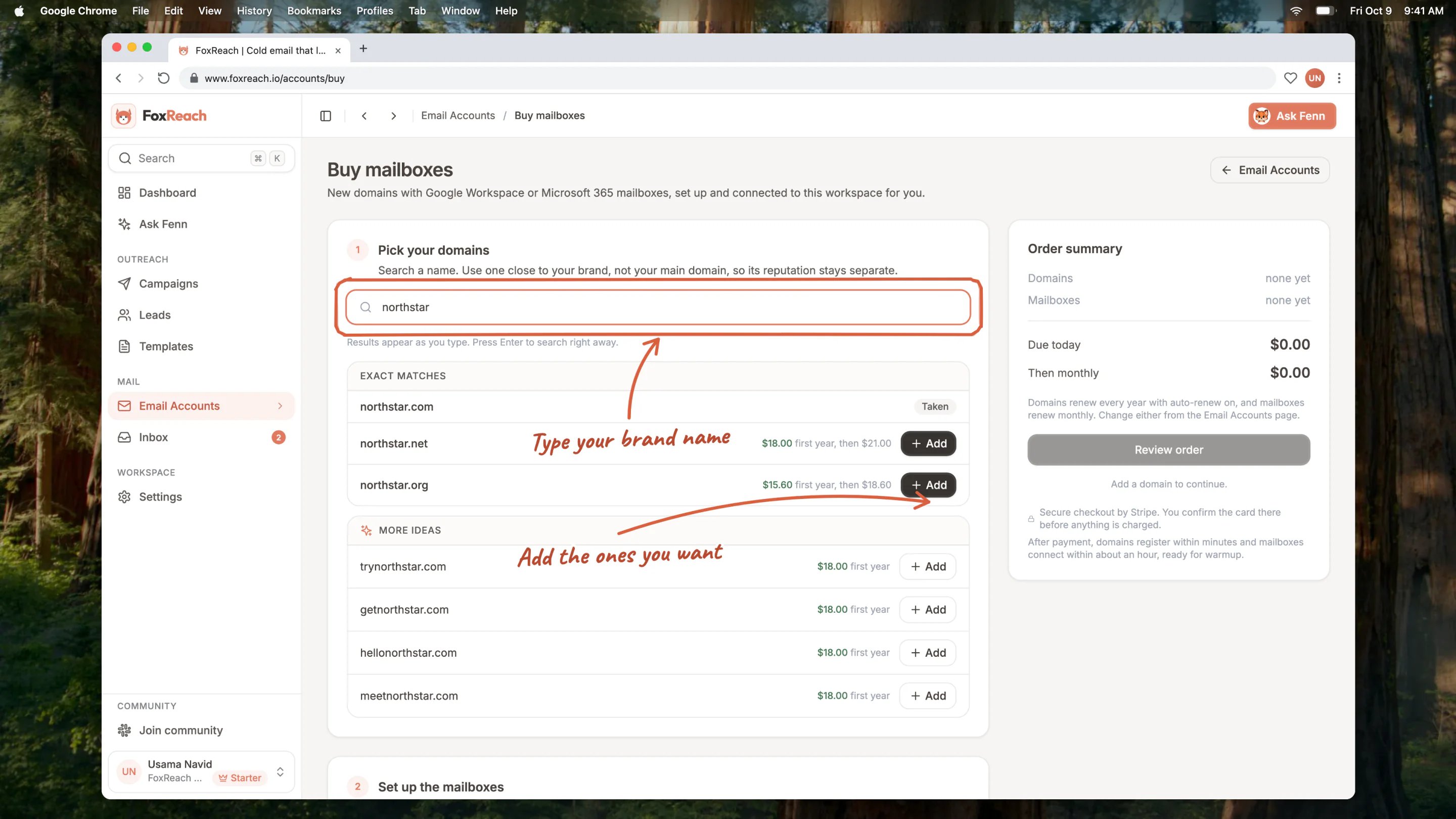Image resolution: width=1456 pixels, height=819 pixels.
Task: Go back using the breadcrumb left chevron
Action: (x=365, y=116)
